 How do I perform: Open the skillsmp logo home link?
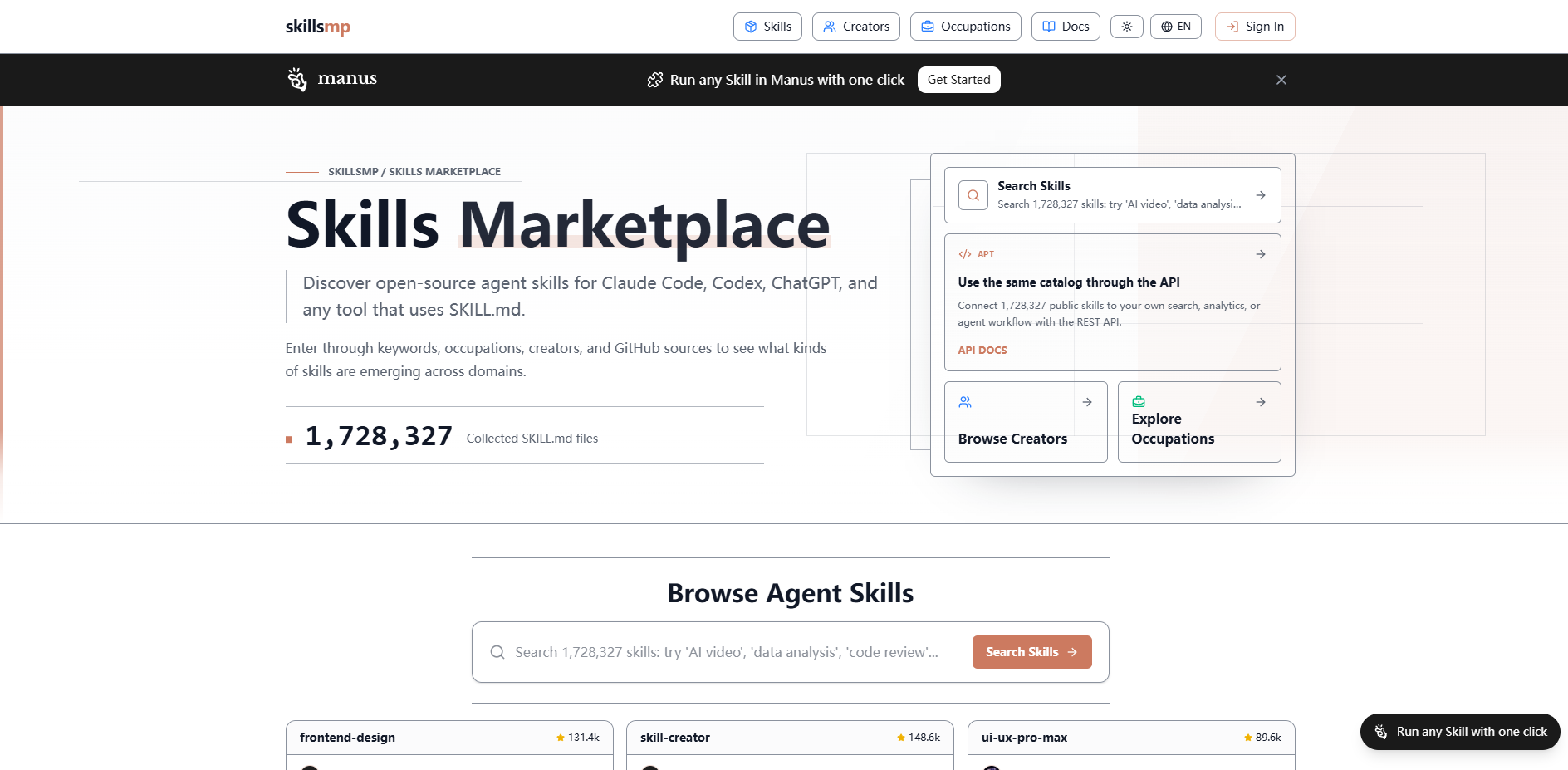[x=318, y=27]
